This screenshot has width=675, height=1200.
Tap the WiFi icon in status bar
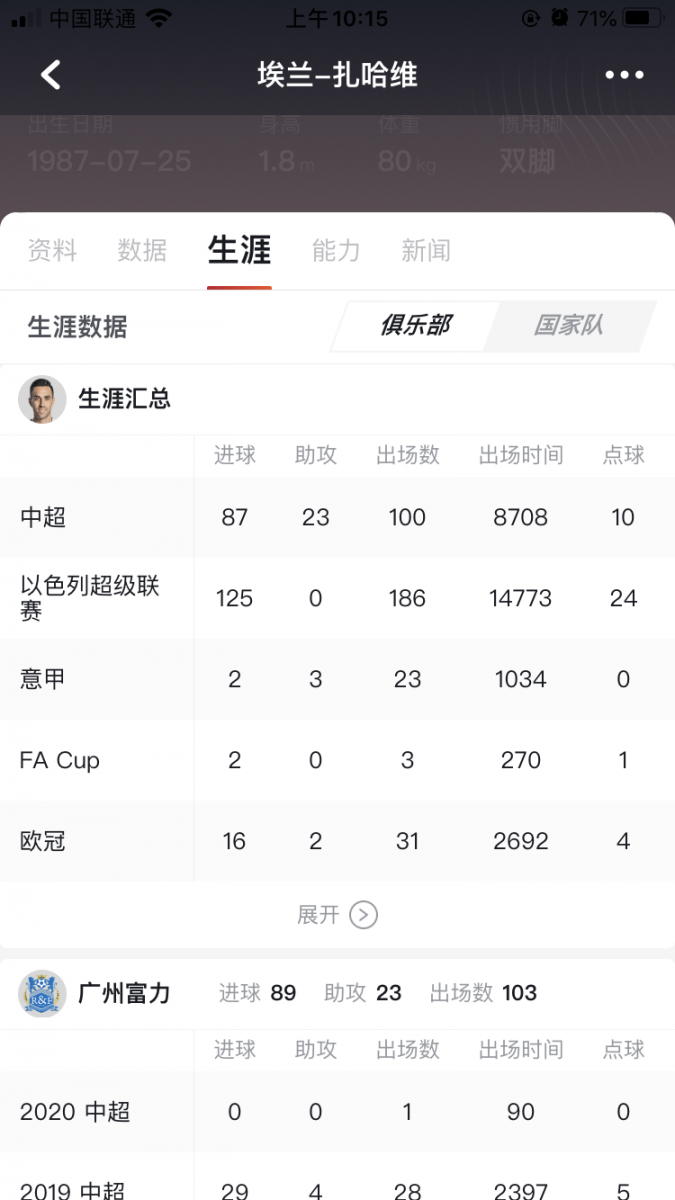pyautogui.click(x=158, y=18)
